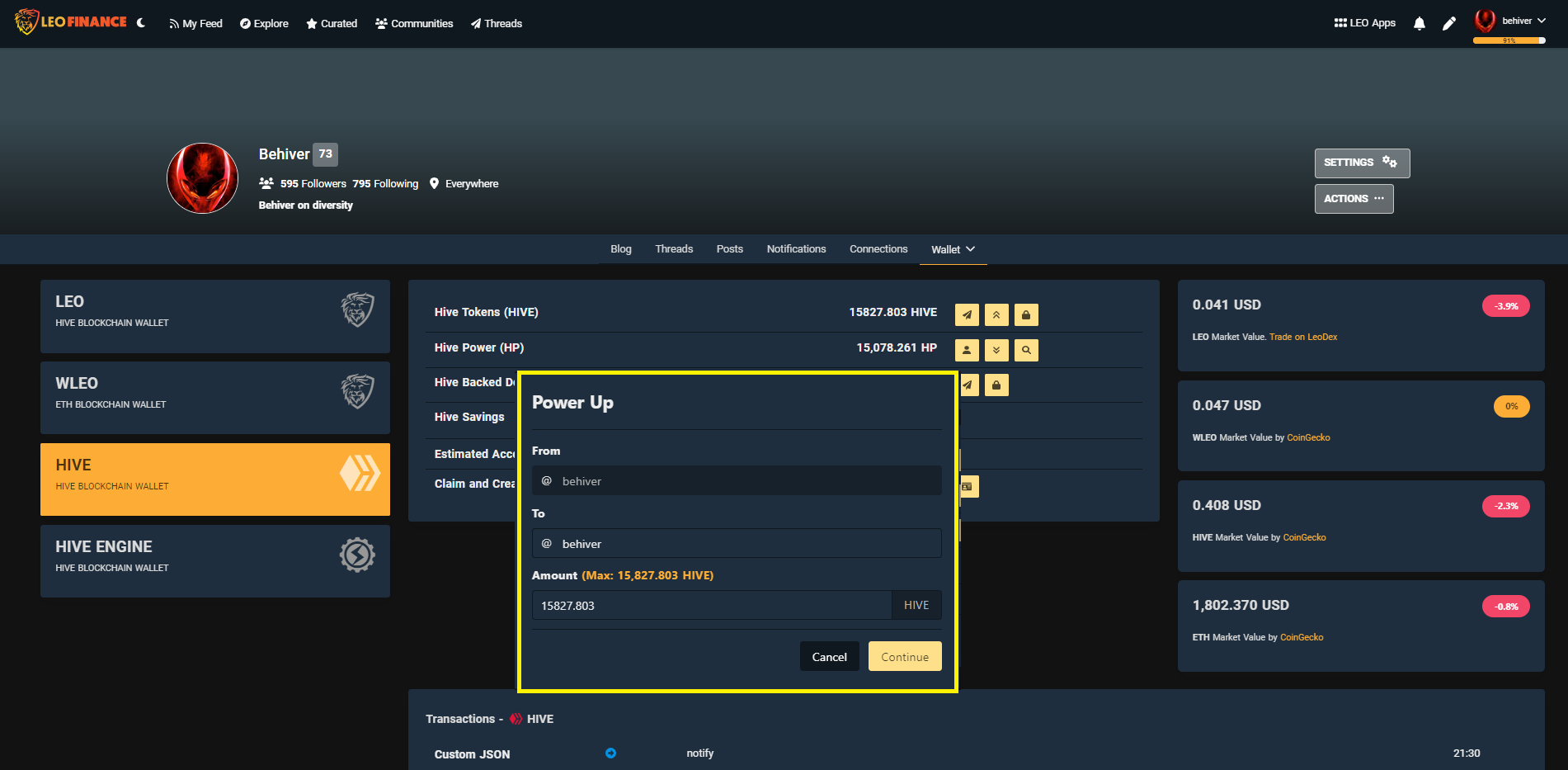
Task: Click the Leo Finance lion logo
Action: pos(71,22)
